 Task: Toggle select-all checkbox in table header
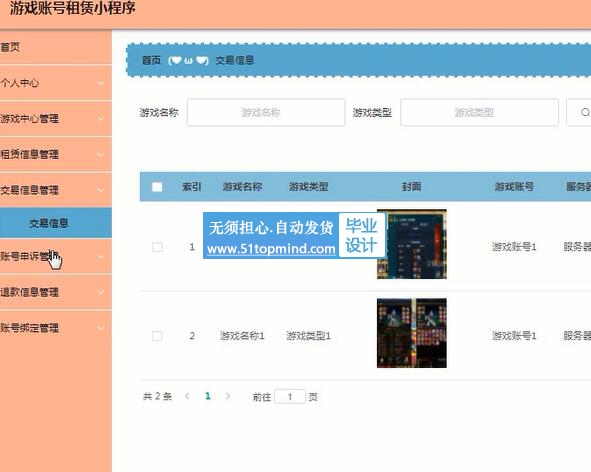(x=157, y=187)
